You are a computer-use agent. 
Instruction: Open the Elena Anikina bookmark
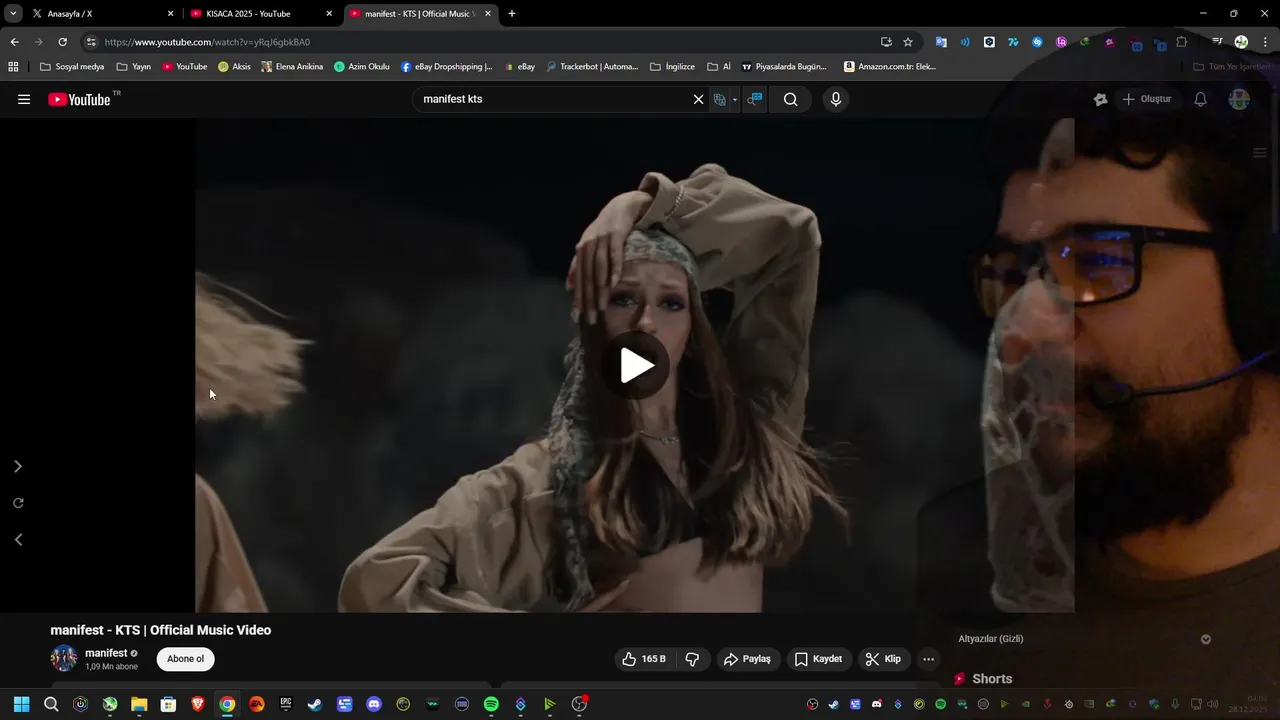(292, 67)
